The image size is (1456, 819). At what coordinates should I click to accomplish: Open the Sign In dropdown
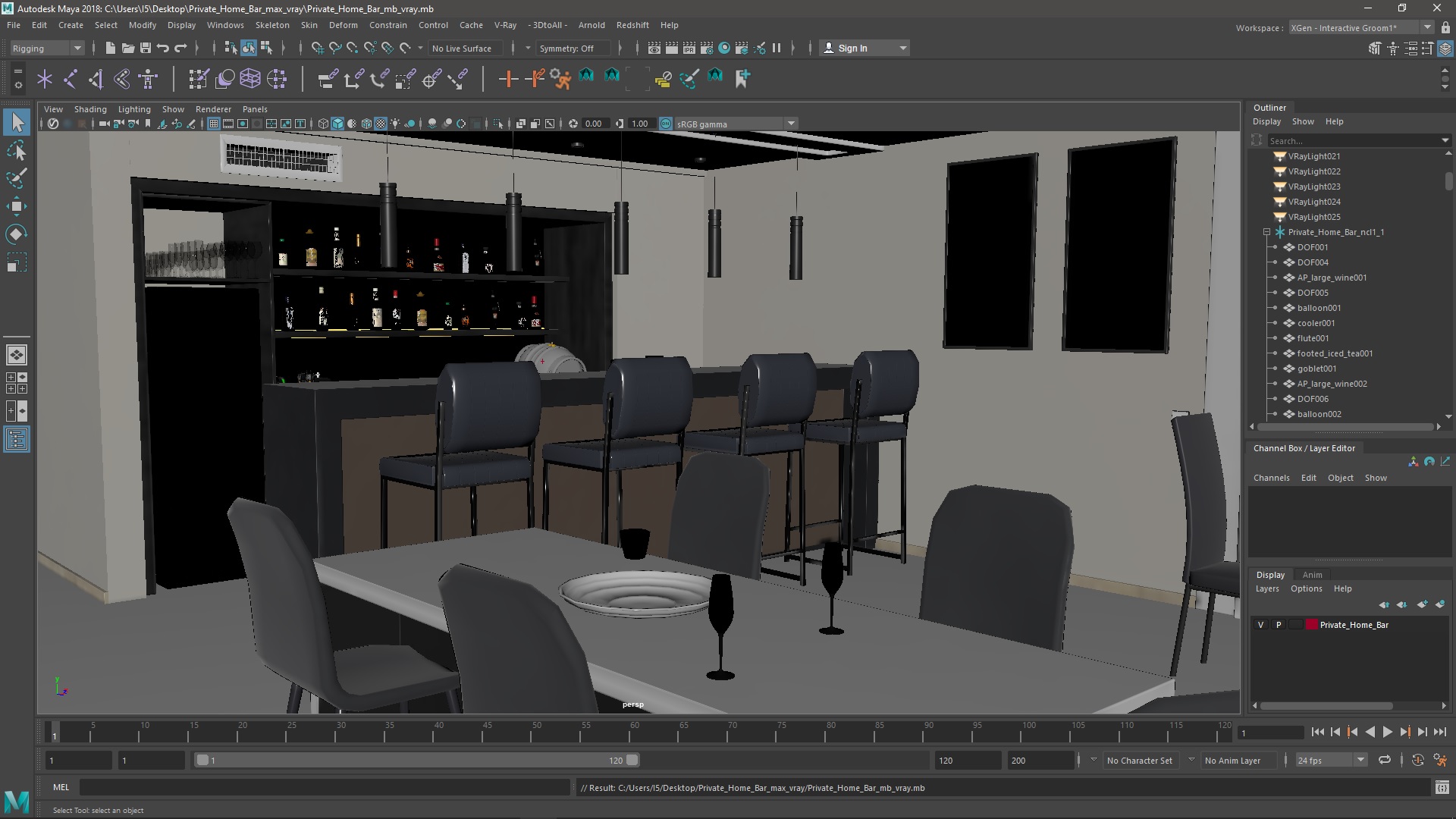[x=864, y=49]
